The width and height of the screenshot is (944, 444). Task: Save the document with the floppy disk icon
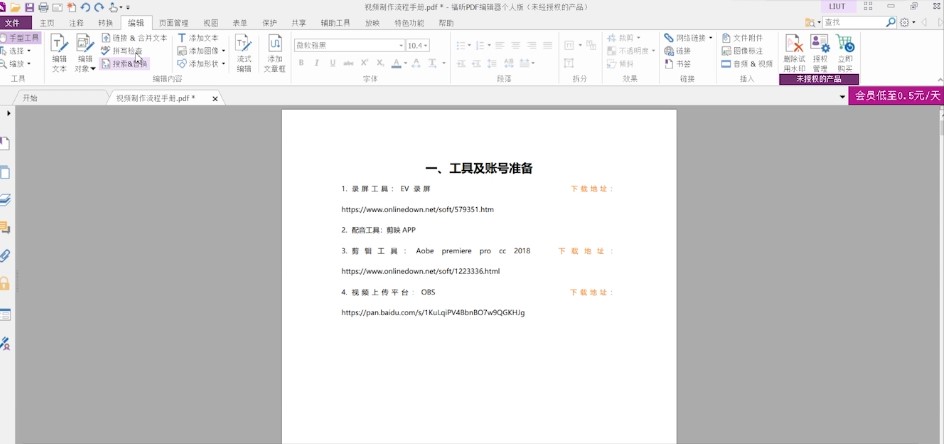[x=29, y=7]
